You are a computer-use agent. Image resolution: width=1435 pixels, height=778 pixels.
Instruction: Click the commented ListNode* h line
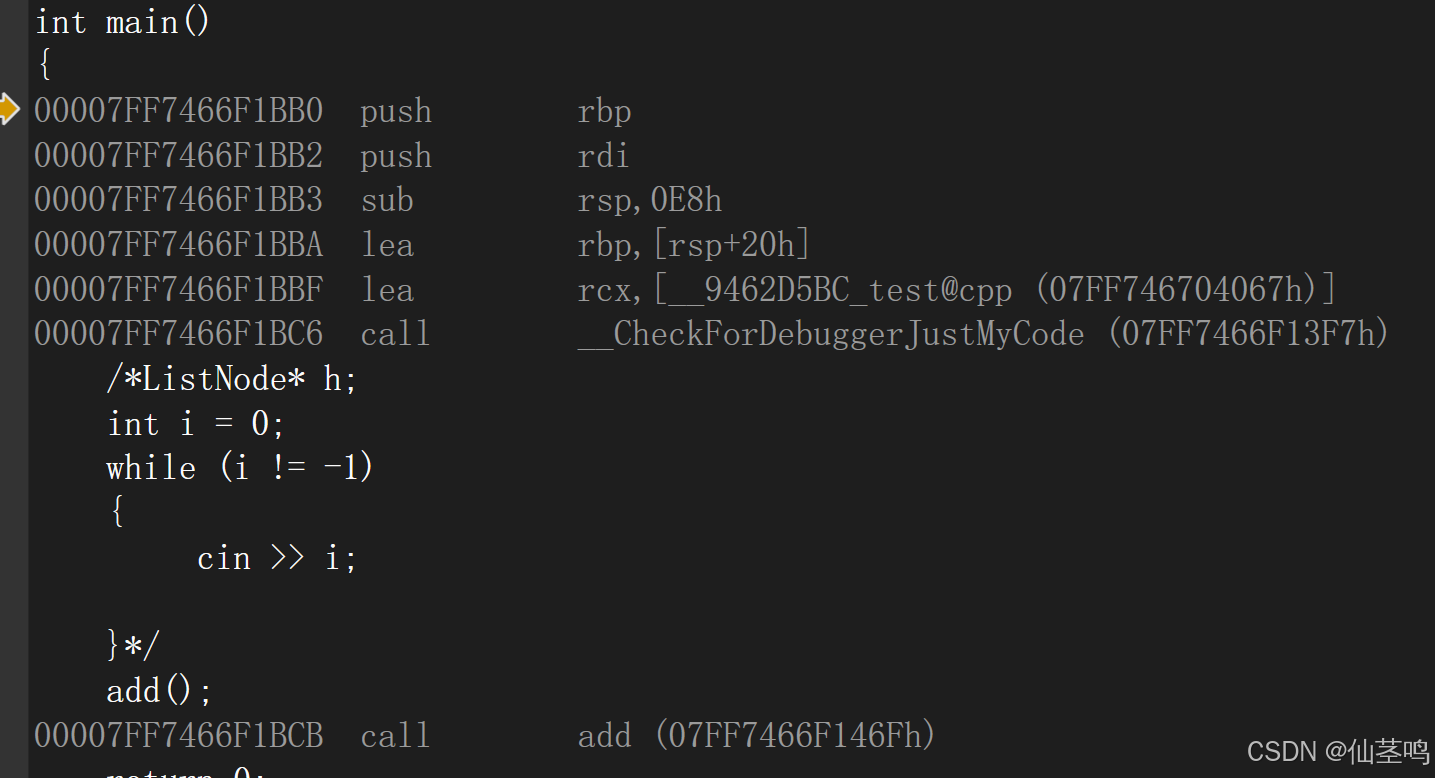pos(232,379)
